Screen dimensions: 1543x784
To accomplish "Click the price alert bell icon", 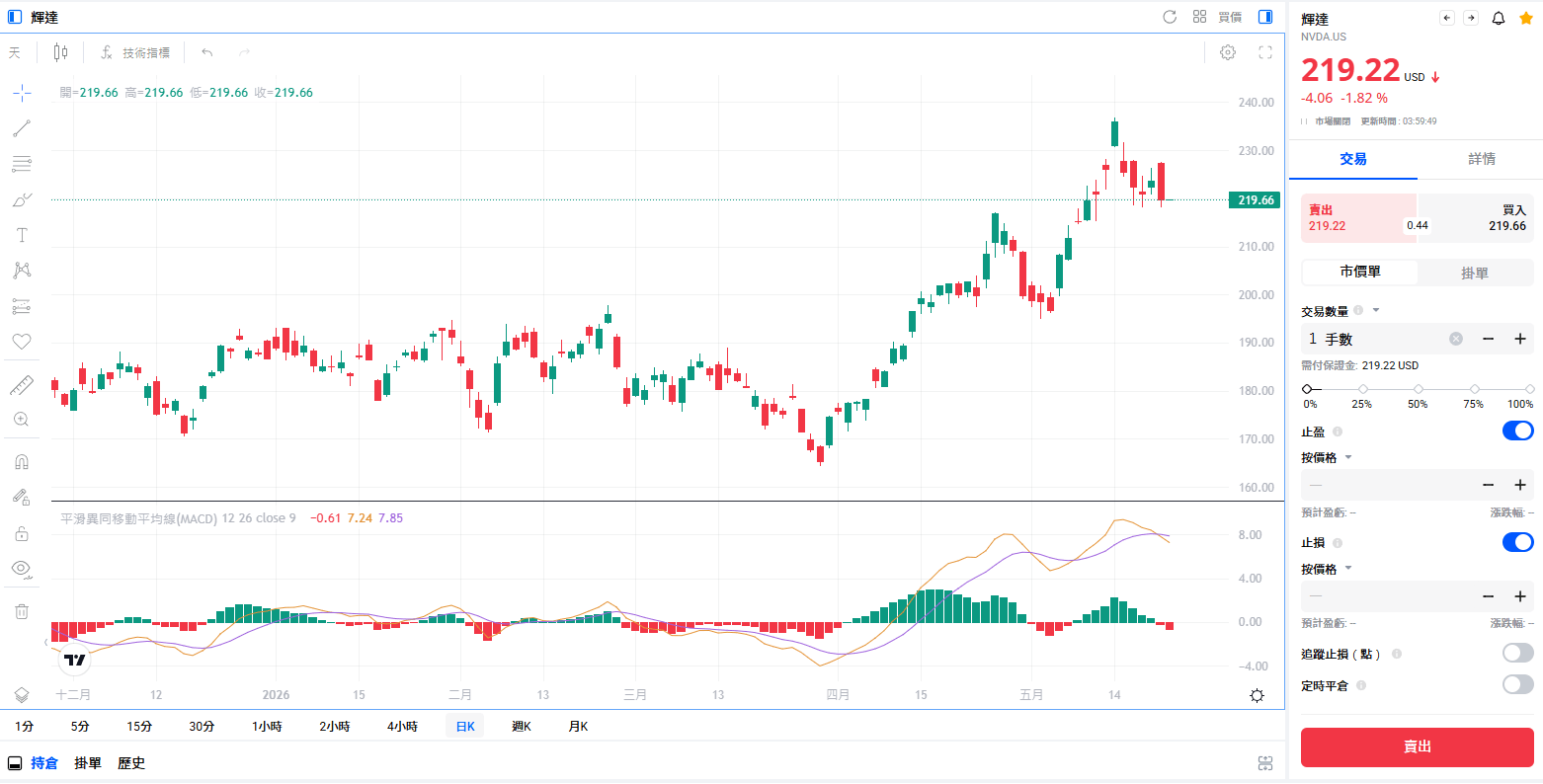I will tap(1499, 18).
